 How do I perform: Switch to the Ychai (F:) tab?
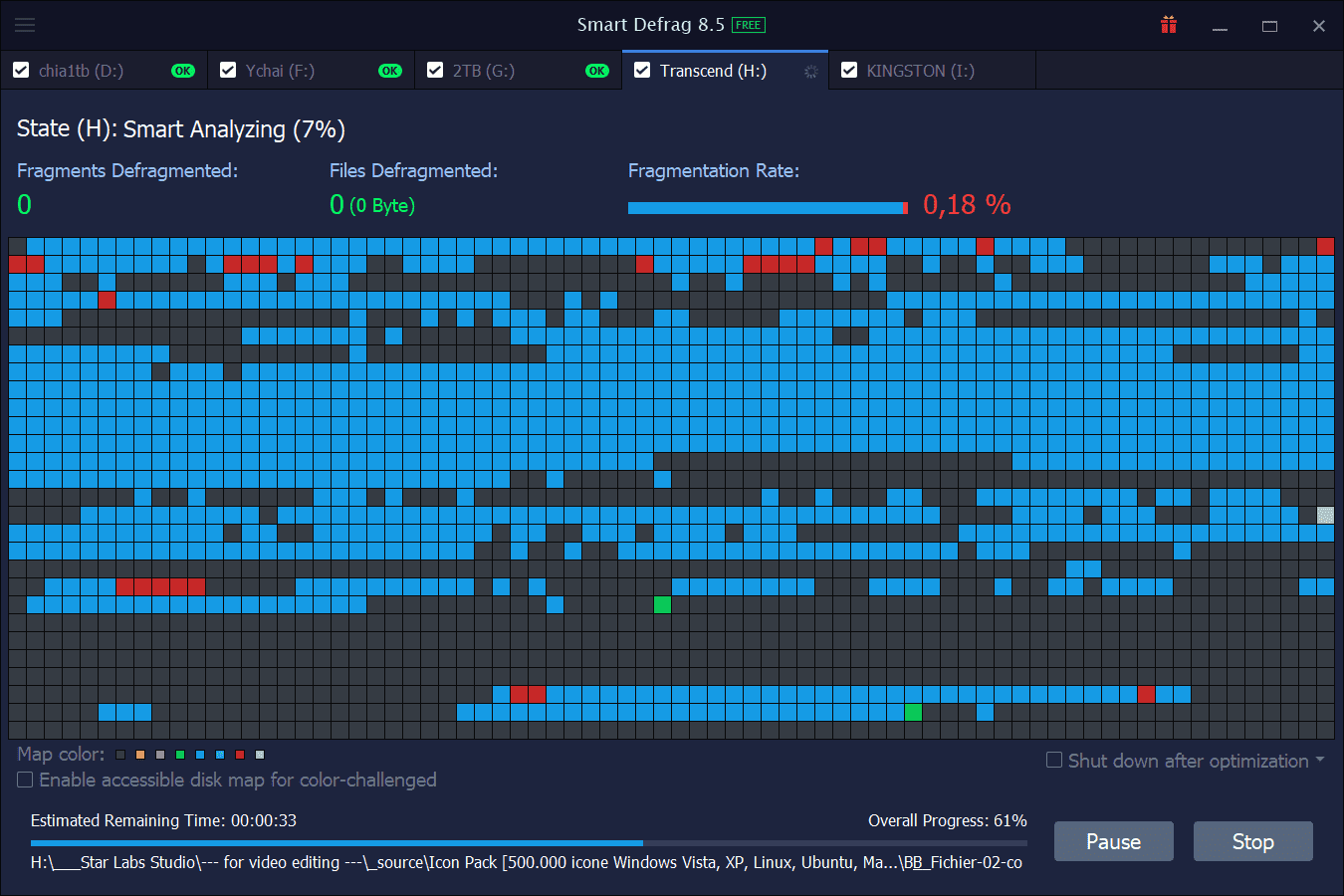point(311,71)
